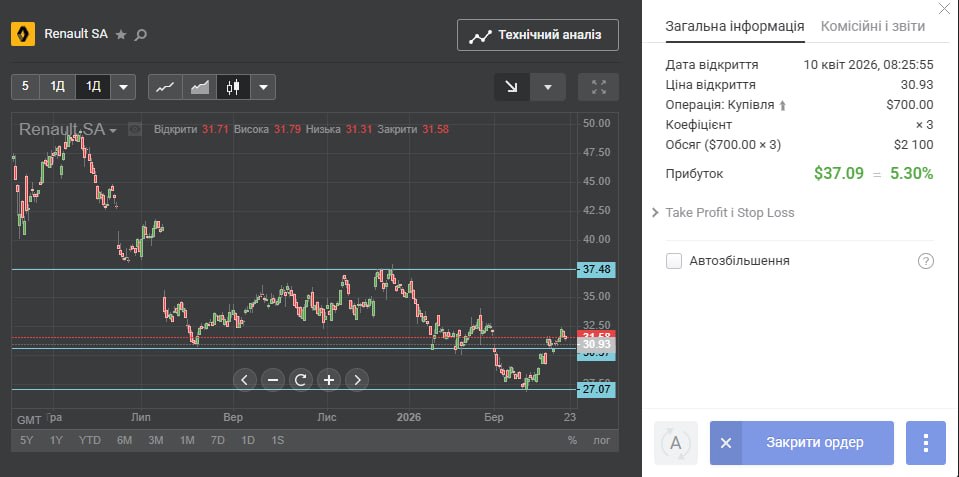Select the candlestick chart type
The height and width of the screenshot is (477, 959).
(233, 87)
